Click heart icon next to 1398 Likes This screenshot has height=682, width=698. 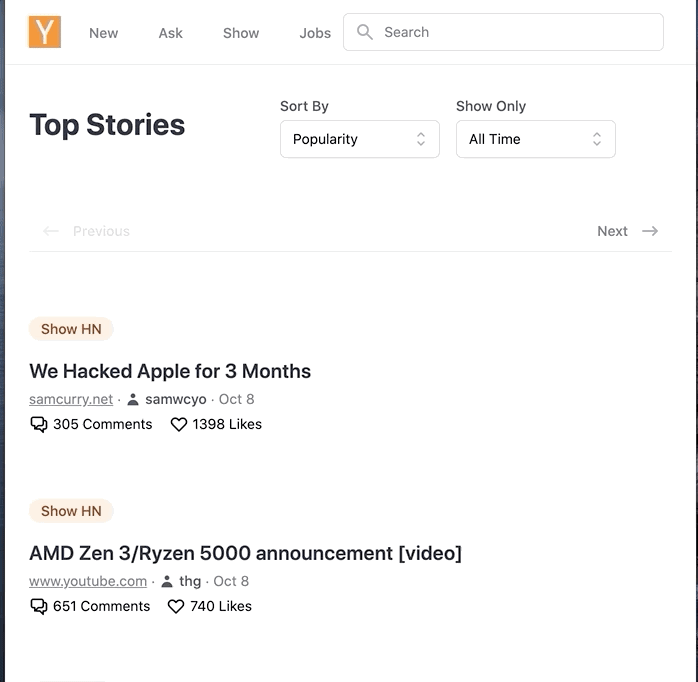179,424
